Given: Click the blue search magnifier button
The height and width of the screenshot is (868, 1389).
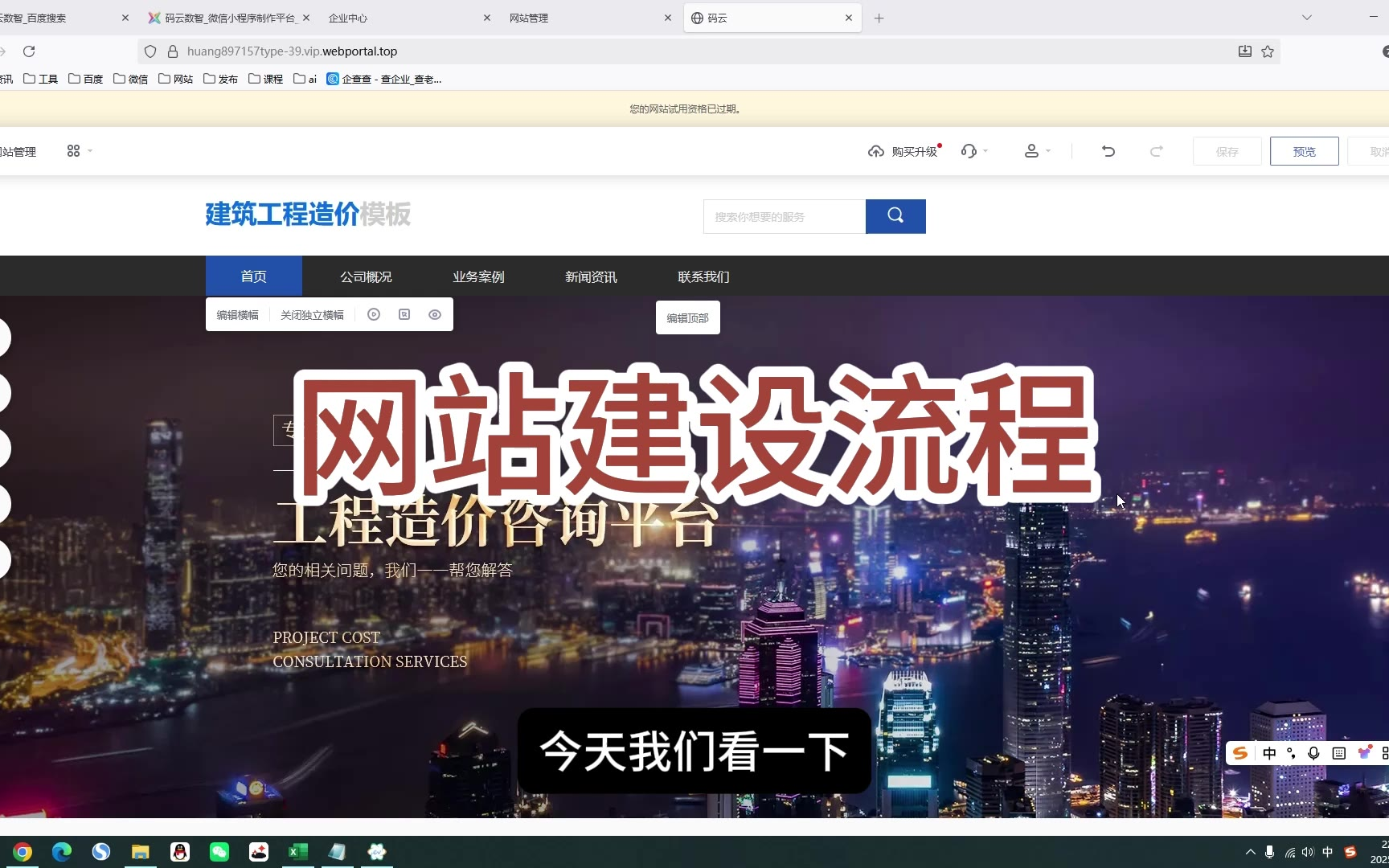Looking at the screenshot, I should pos(895,216).
